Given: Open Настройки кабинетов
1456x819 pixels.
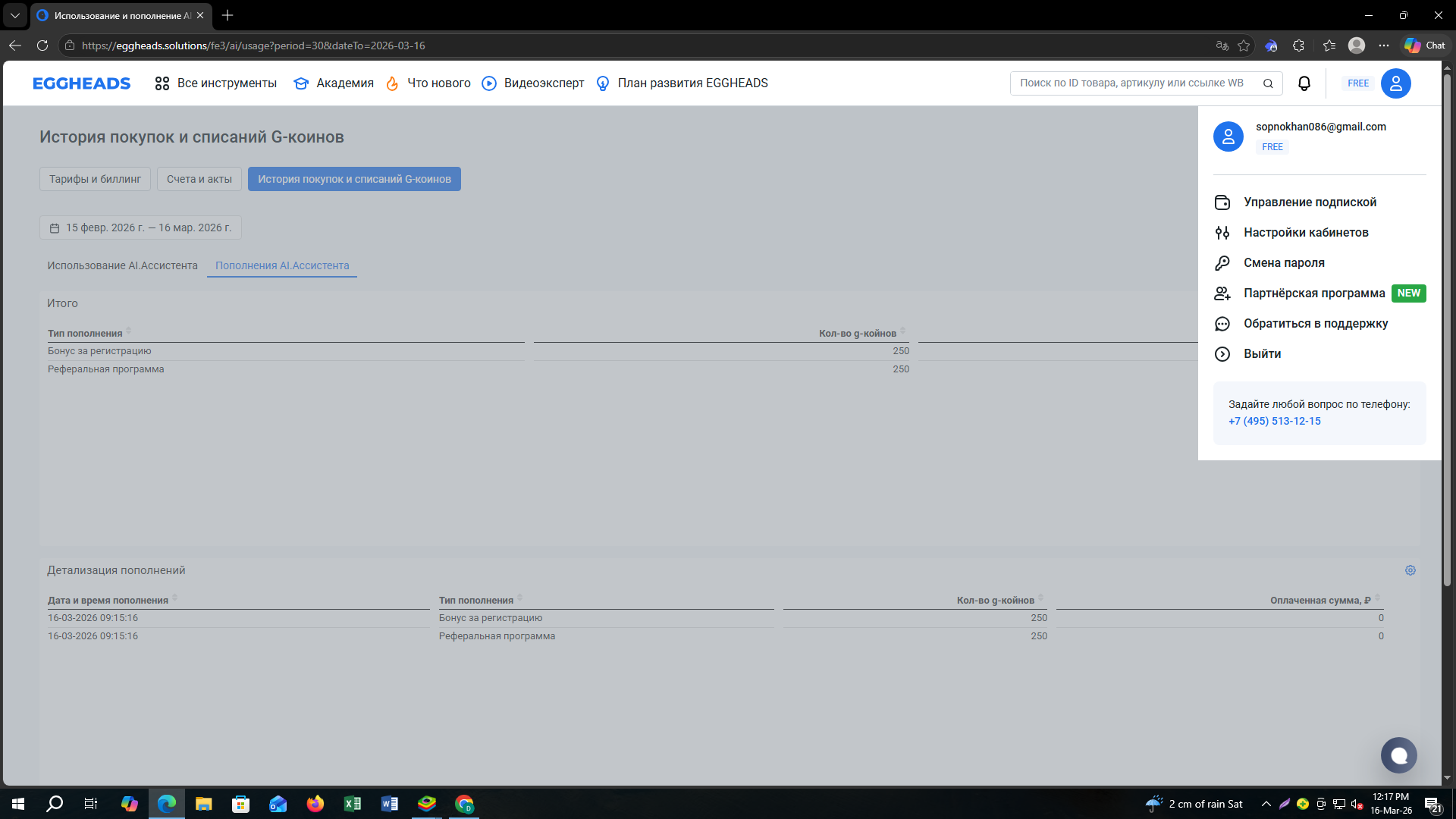Looking at the screenshot, I should click(x=1305, y=233).
